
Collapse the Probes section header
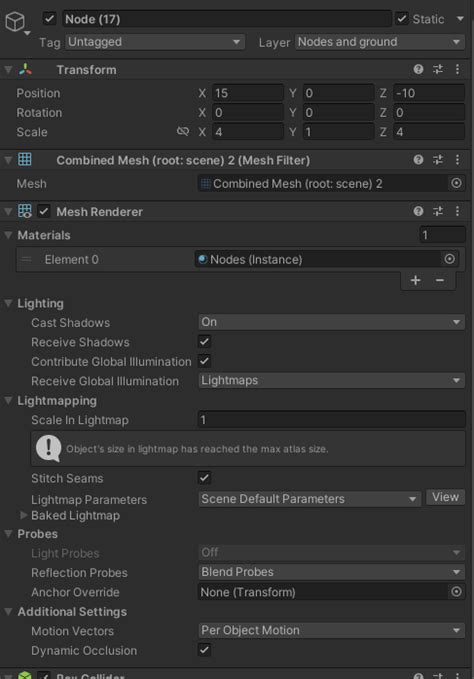(x=37, y=534)
